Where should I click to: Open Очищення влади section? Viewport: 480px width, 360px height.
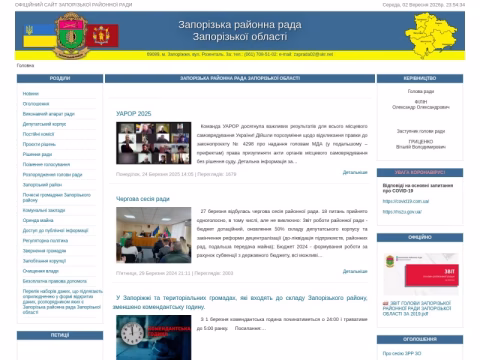[41, 271]
